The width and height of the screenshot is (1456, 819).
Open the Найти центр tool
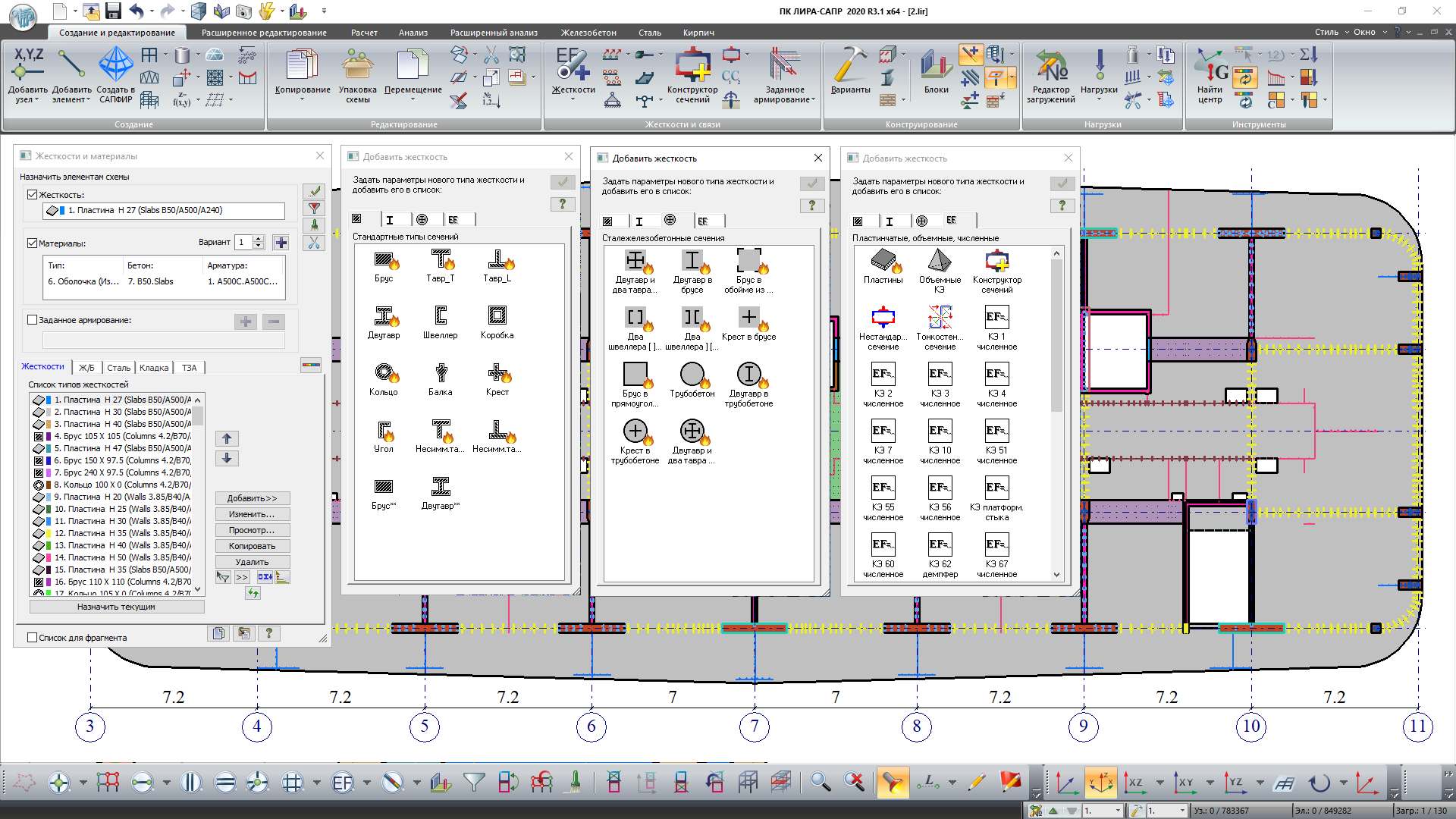tap(1210, 66)
